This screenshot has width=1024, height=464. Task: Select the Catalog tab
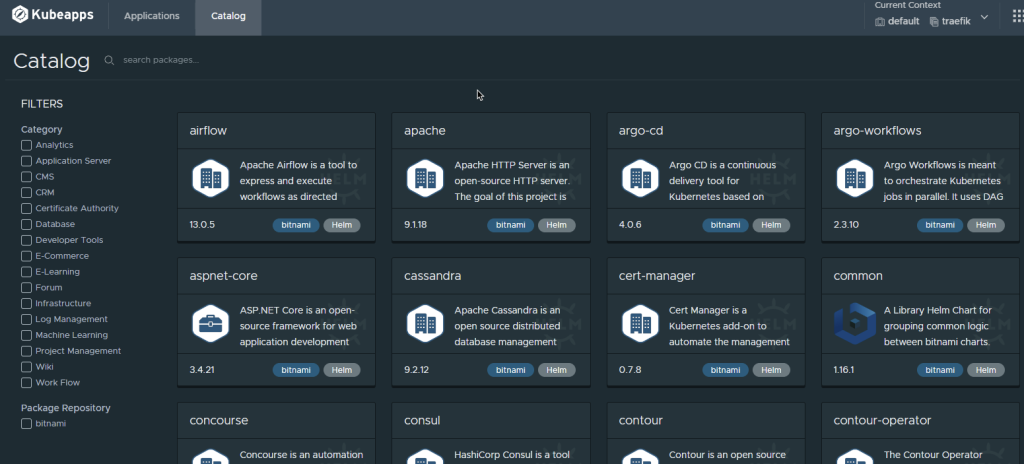tap(228, 17)
